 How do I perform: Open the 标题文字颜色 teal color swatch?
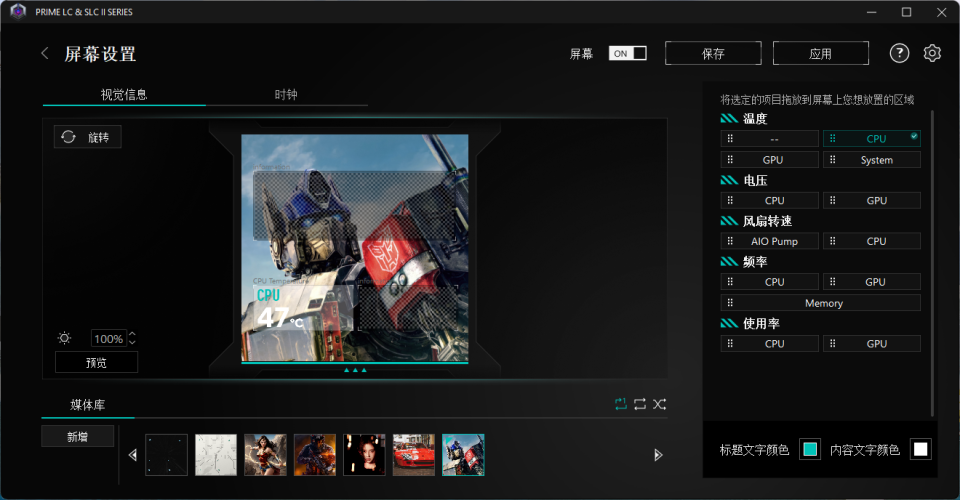(810, 449)
